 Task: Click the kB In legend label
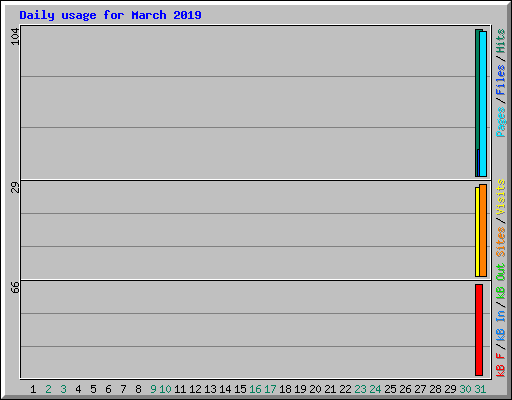(501, 325)
